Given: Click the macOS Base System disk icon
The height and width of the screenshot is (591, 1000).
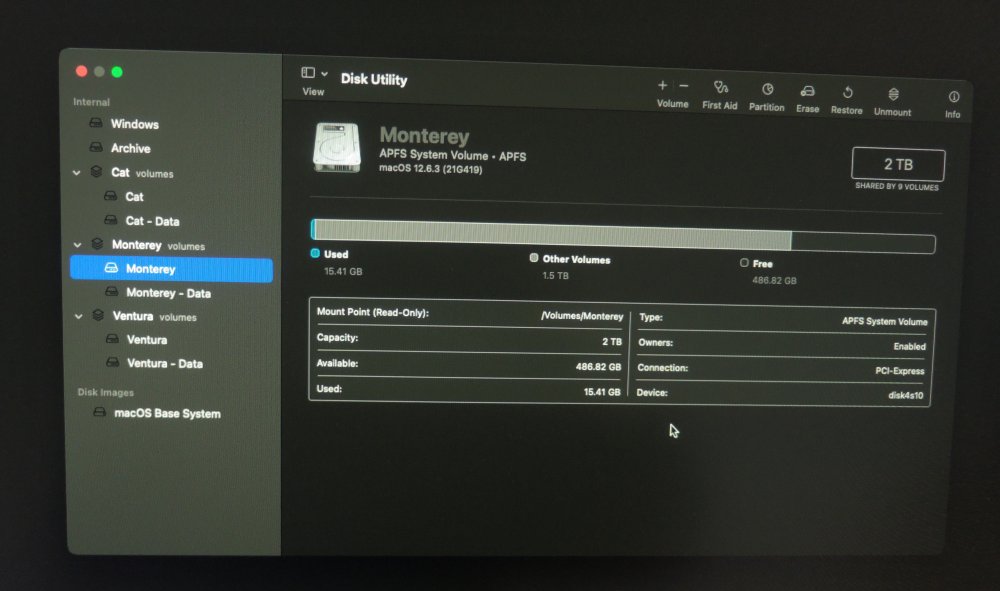Looking at the screenshot, I should pos(99,412).
